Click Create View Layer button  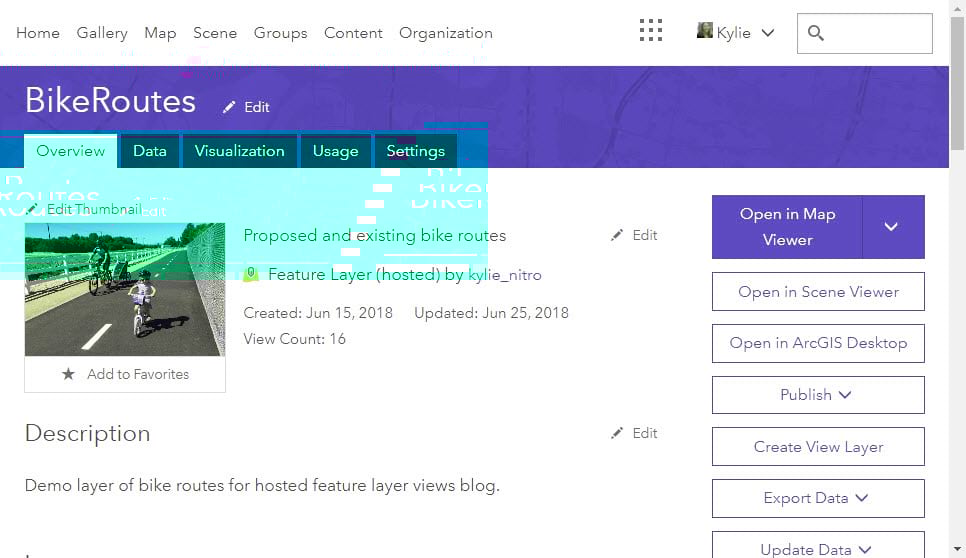point(818,447)
